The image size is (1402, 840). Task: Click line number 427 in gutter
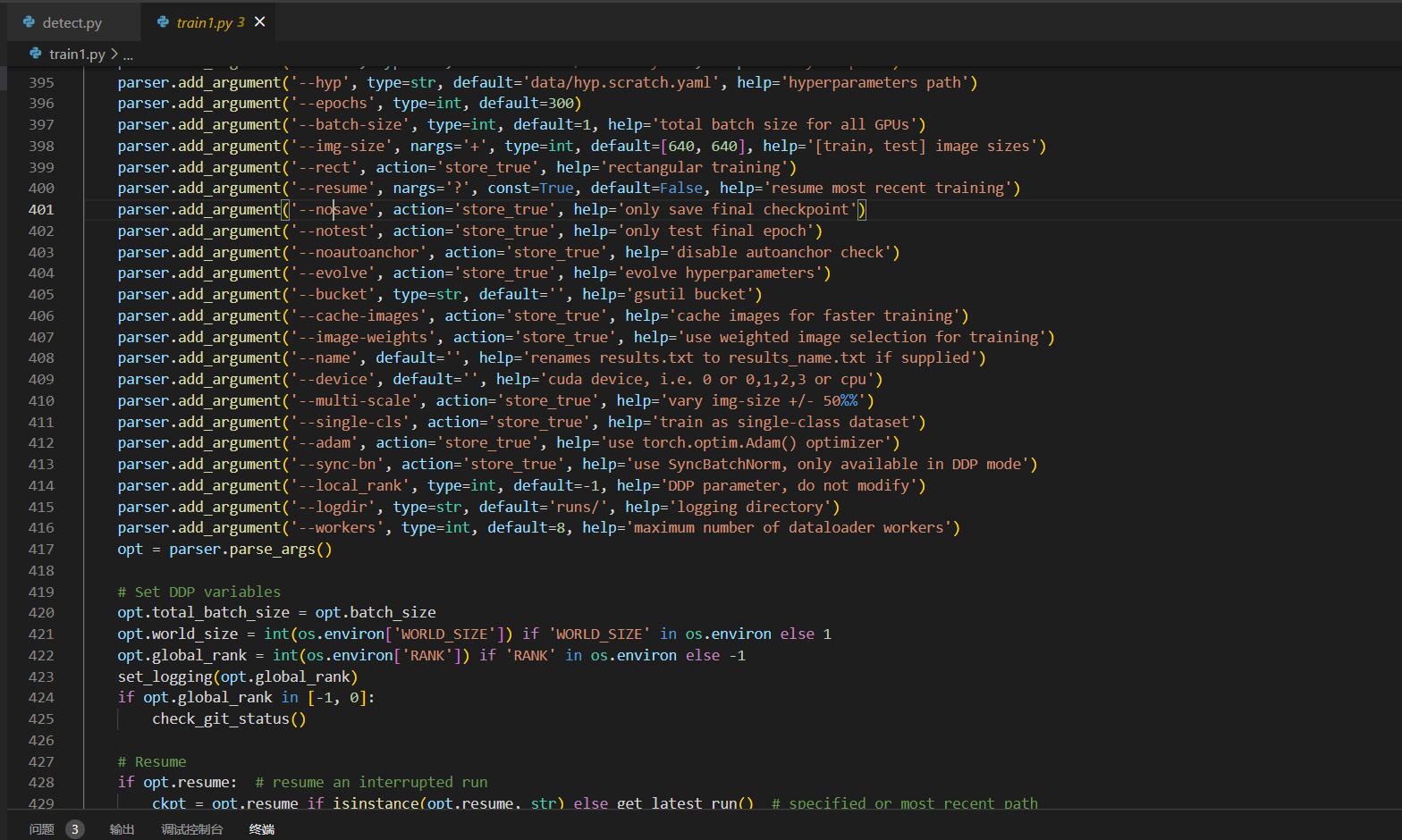pos(41,762)
